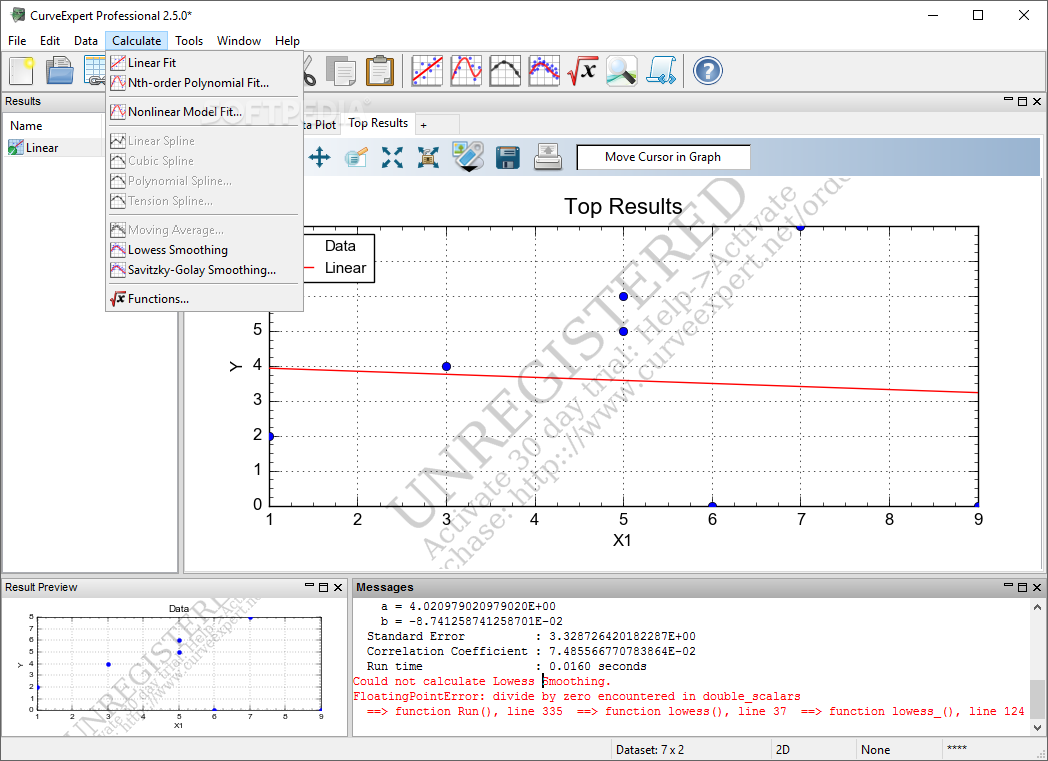Click the Linear legend entry in graph
The image size is (1048, 761).
345,268
